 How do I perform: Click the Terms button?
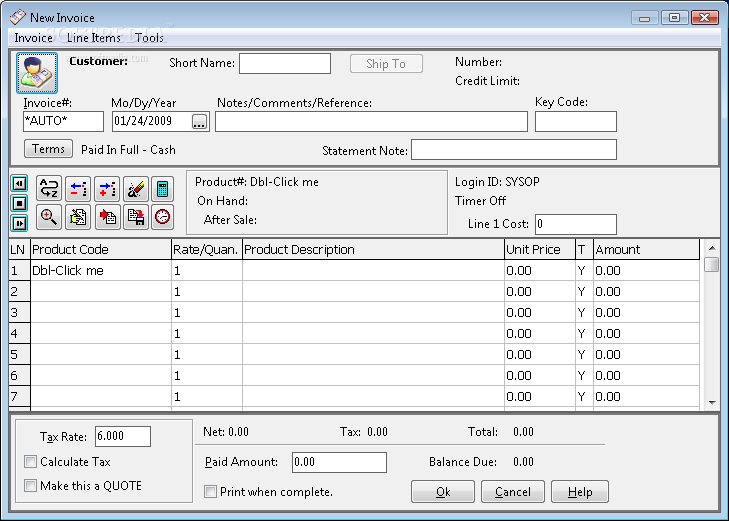[48, 149]
